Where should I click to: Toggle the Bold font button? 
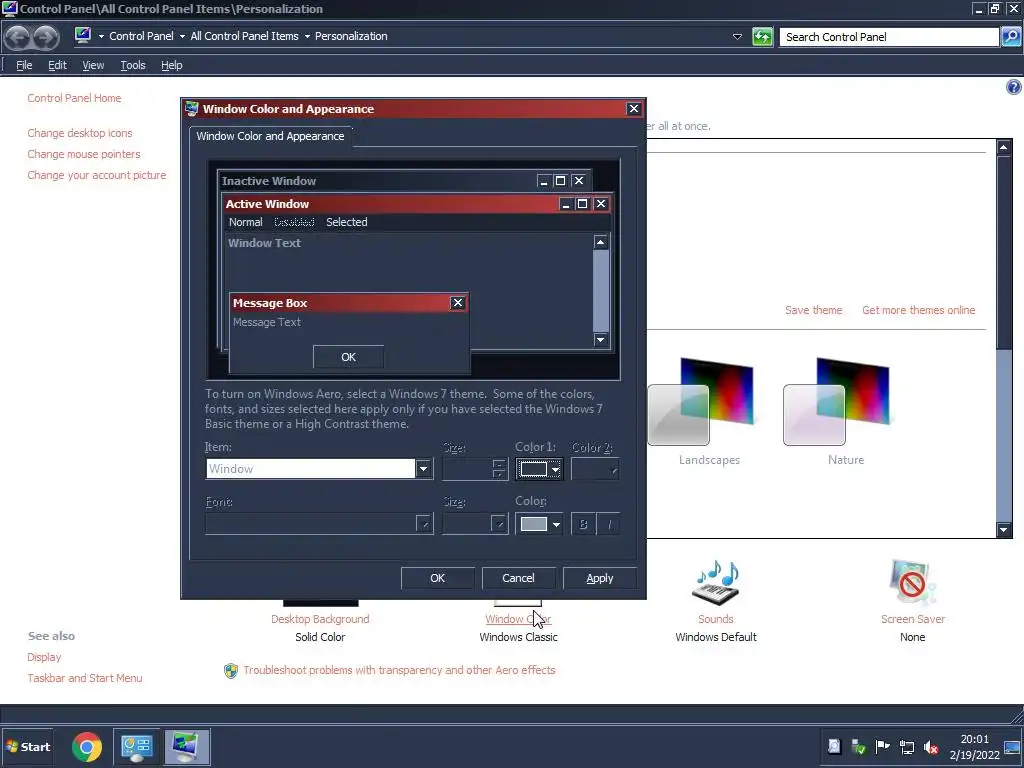[583, 524]
